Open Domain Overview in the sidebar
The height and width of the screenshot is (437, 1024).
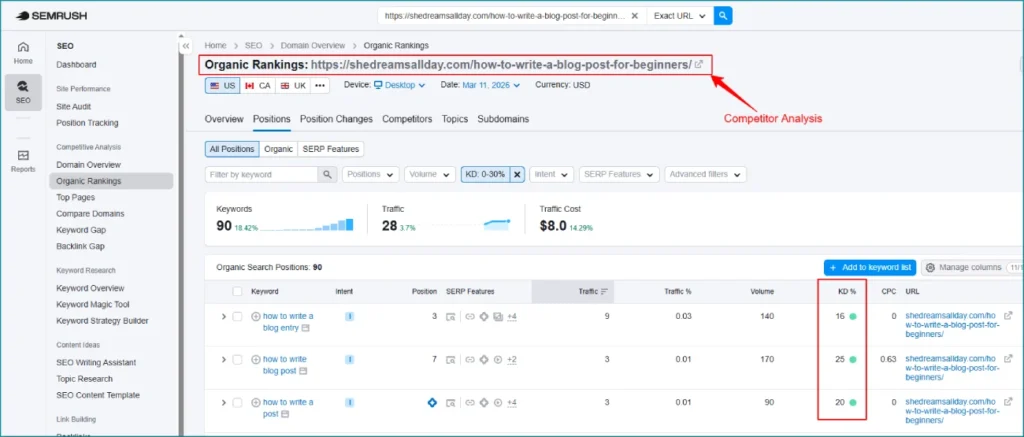coord(89,165)
